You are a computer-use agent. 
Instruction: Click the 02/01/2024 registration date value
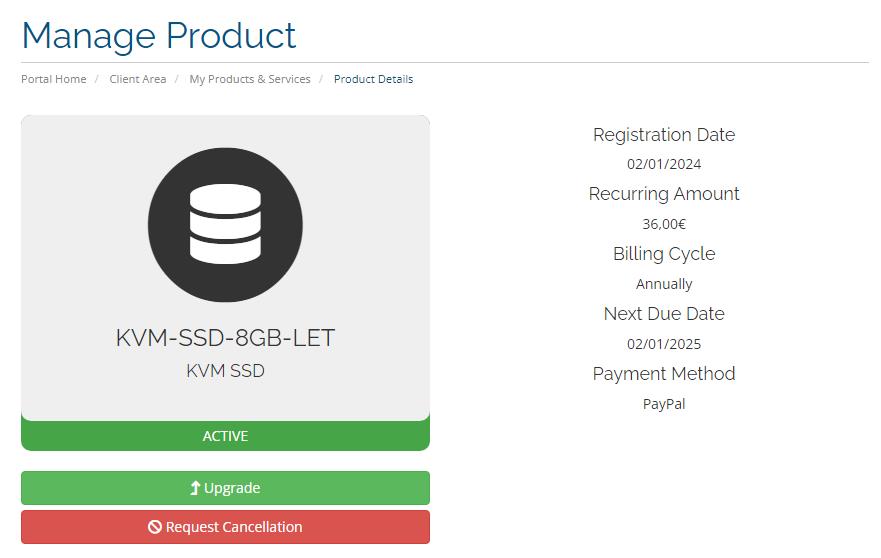664,164
